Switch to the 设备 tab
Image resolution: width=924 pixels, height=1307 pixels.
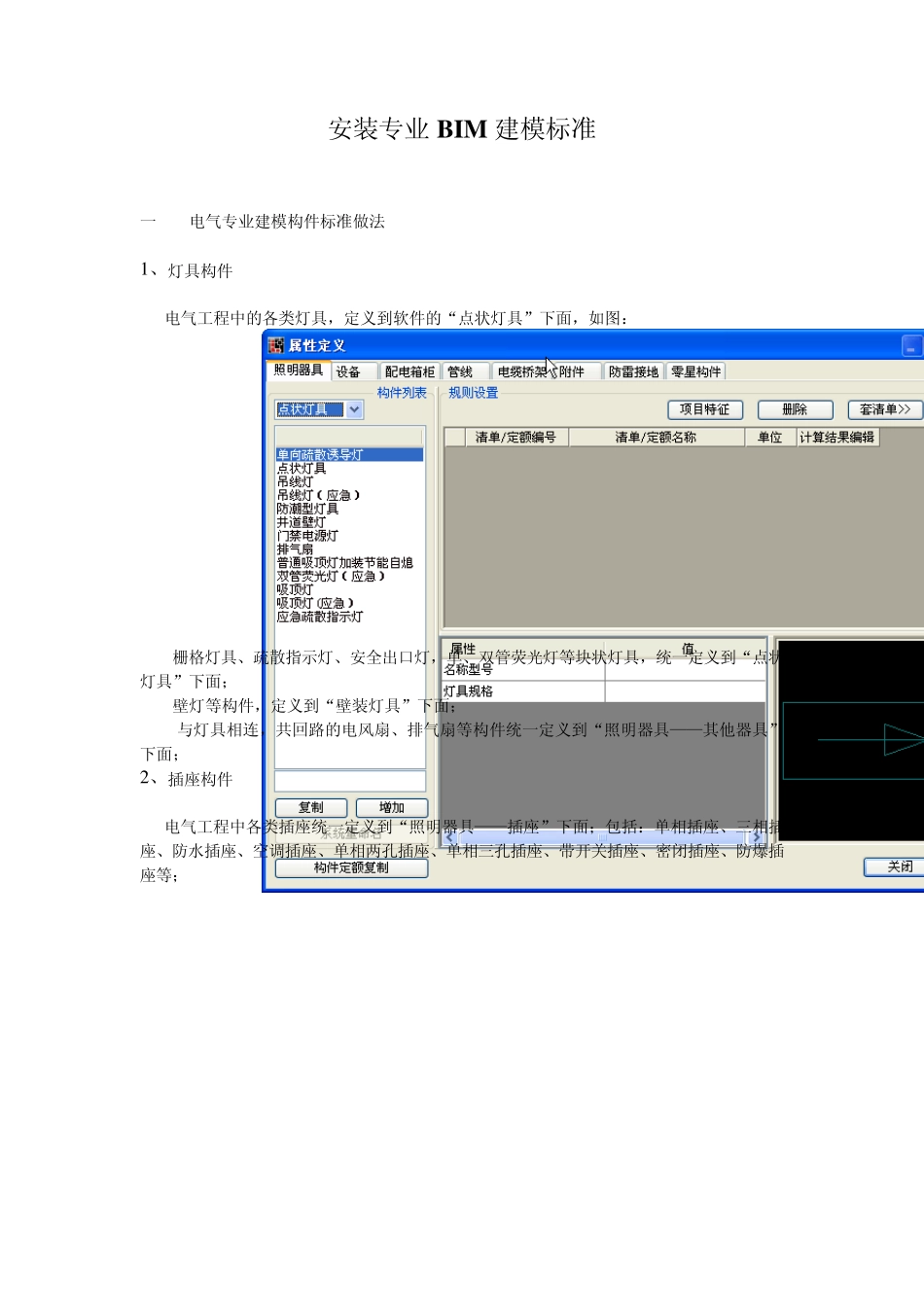[x=348, y=371]
